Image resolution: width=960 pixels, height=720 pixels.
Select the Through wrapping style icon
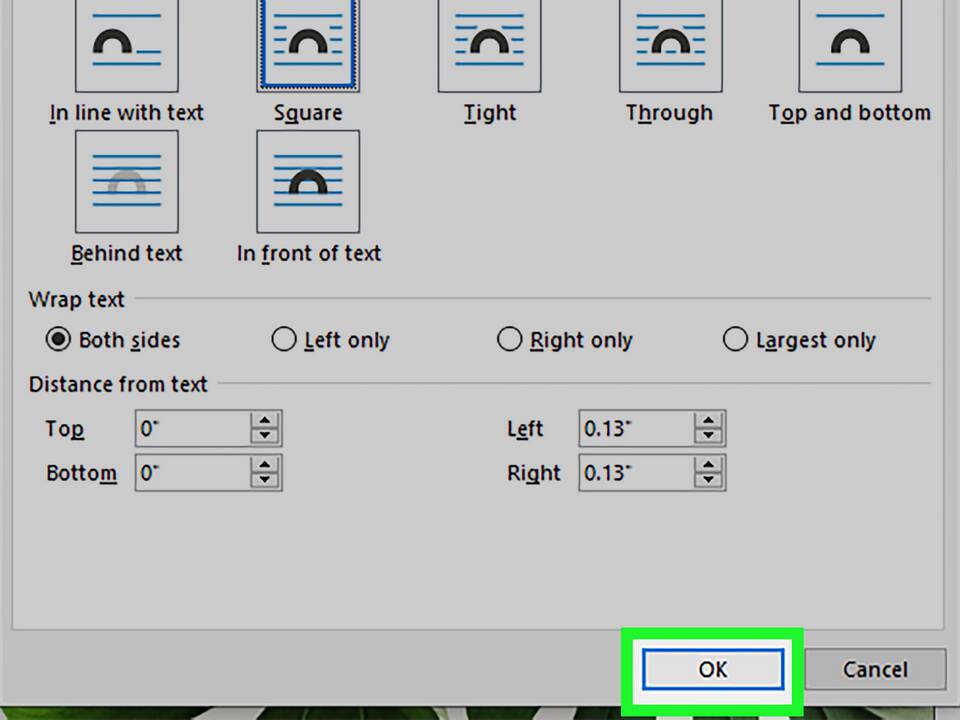point(670,46)
